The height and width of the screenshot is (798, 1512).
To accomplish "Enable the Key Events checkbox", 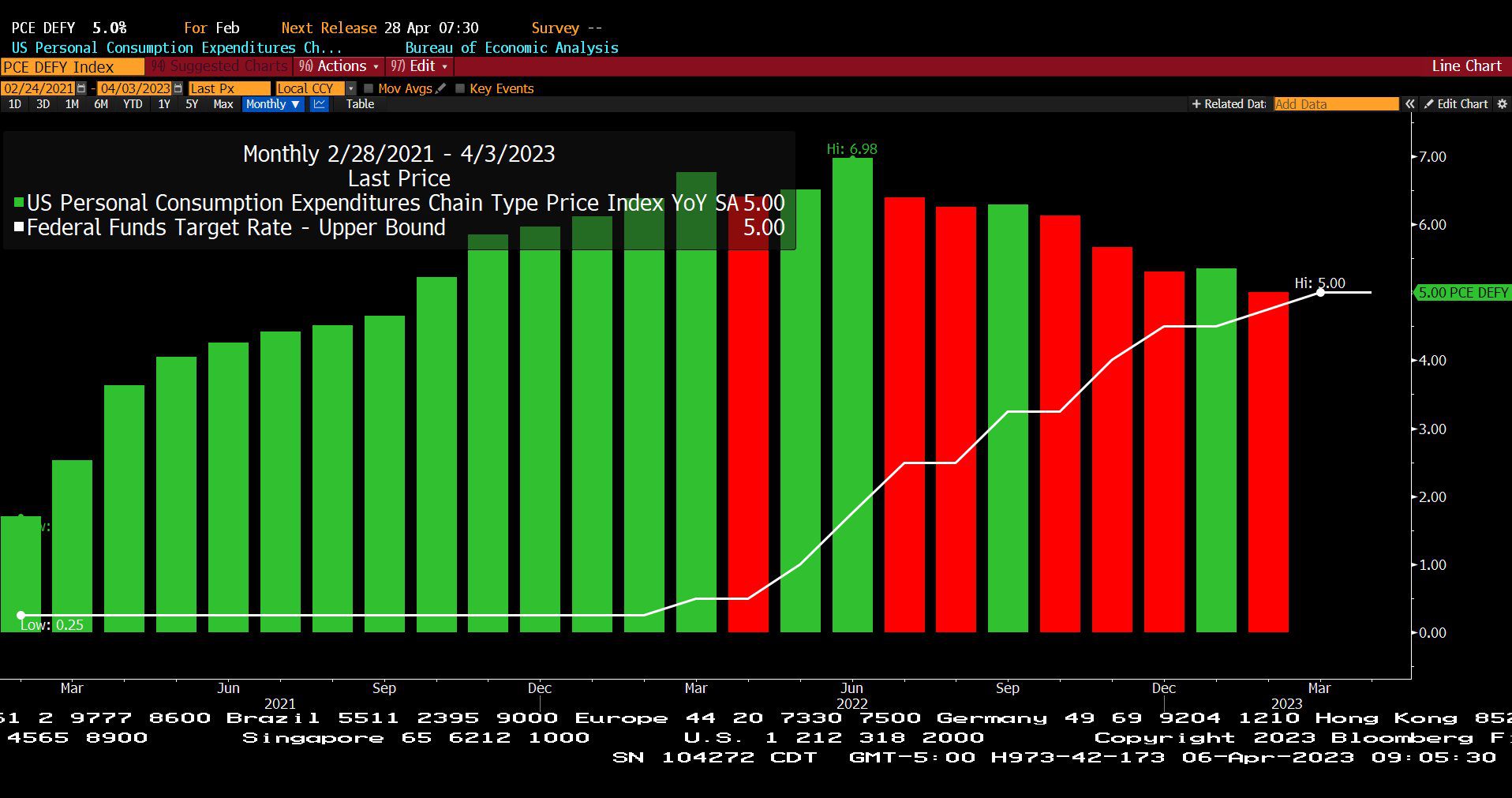I will pos(460,88).
